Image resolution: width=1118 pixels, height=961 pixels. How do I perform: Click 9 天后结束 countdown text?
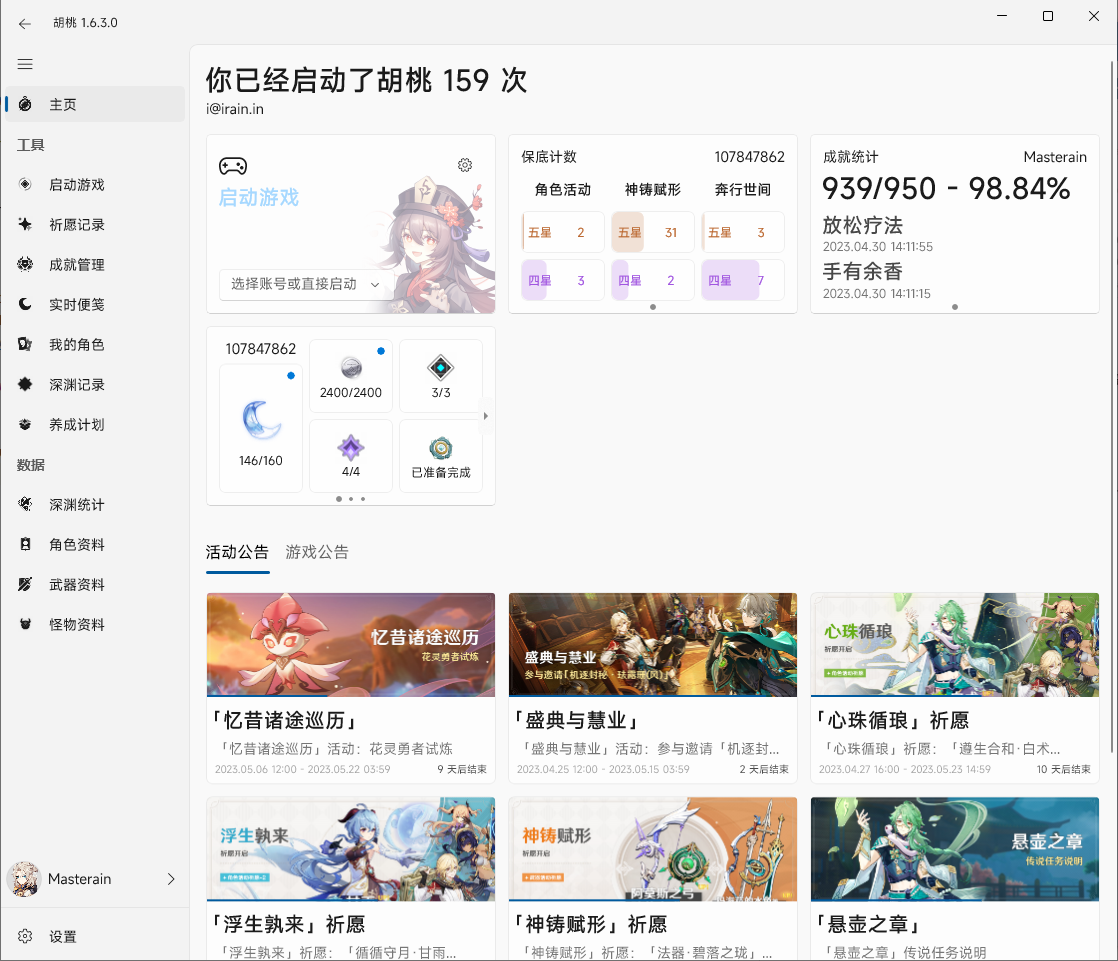point(462,769)
